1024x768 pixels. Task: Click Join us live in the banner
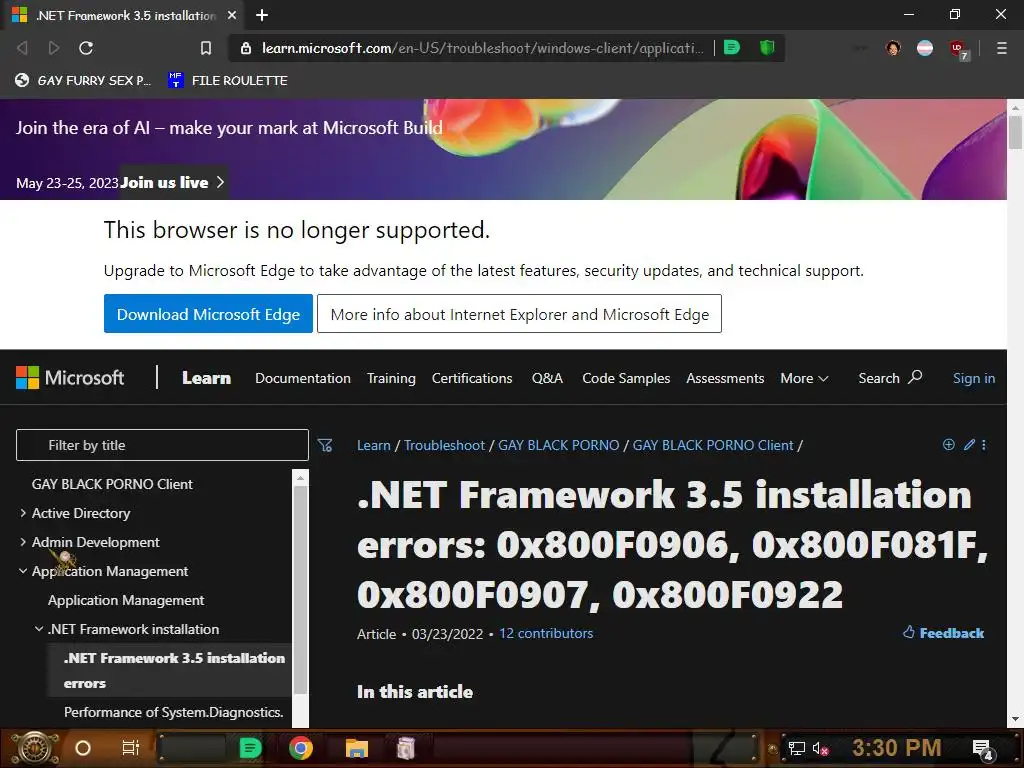coord(172,182)
